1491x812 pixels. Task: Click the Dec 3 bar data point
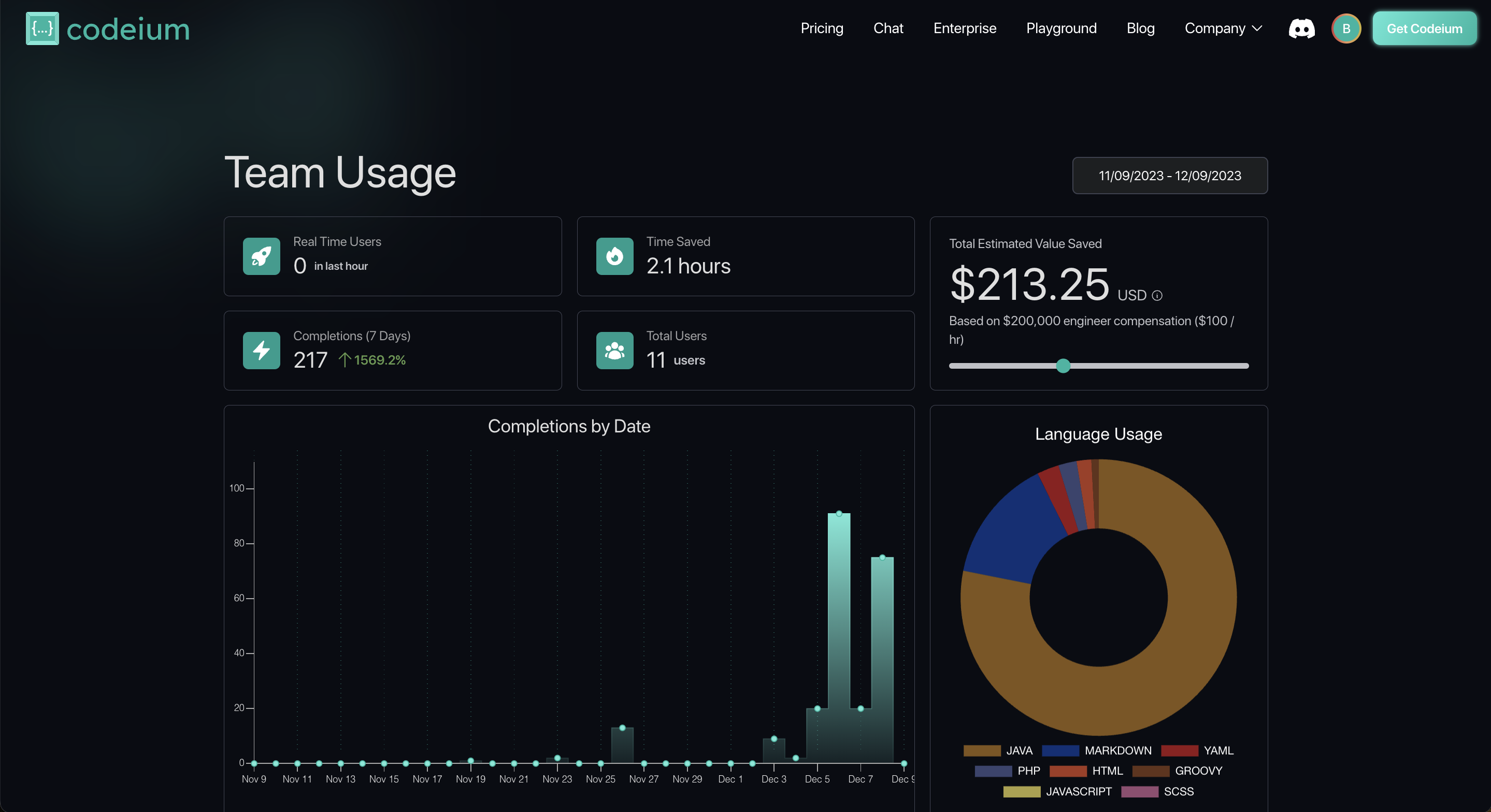coord(774,738)
